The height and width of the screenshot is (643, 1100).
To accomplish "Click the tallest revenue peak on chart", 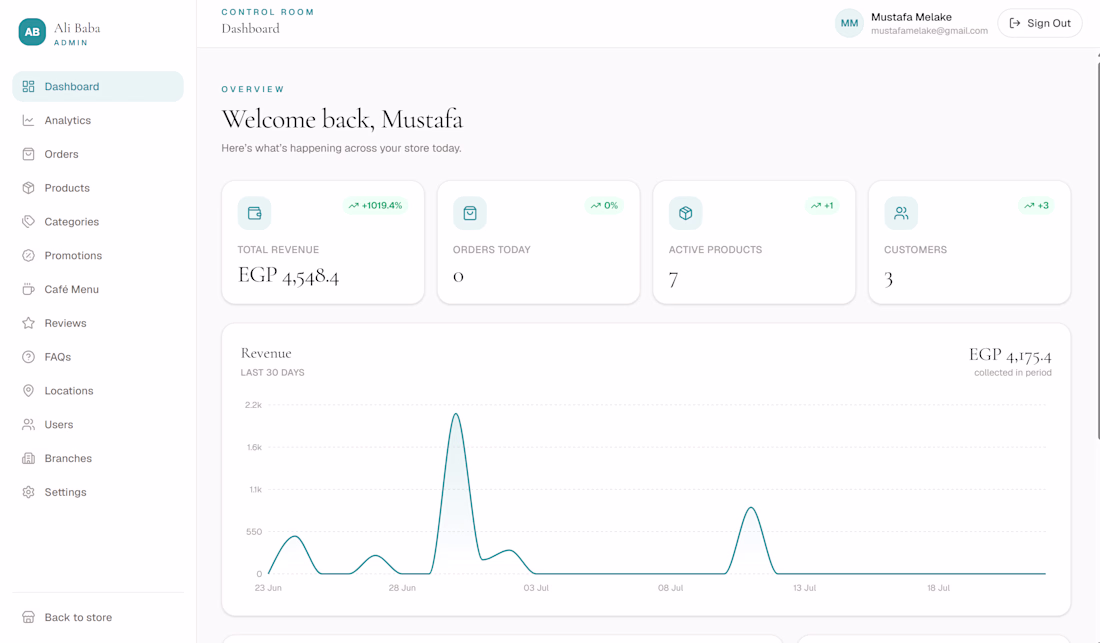I will 456,415.
